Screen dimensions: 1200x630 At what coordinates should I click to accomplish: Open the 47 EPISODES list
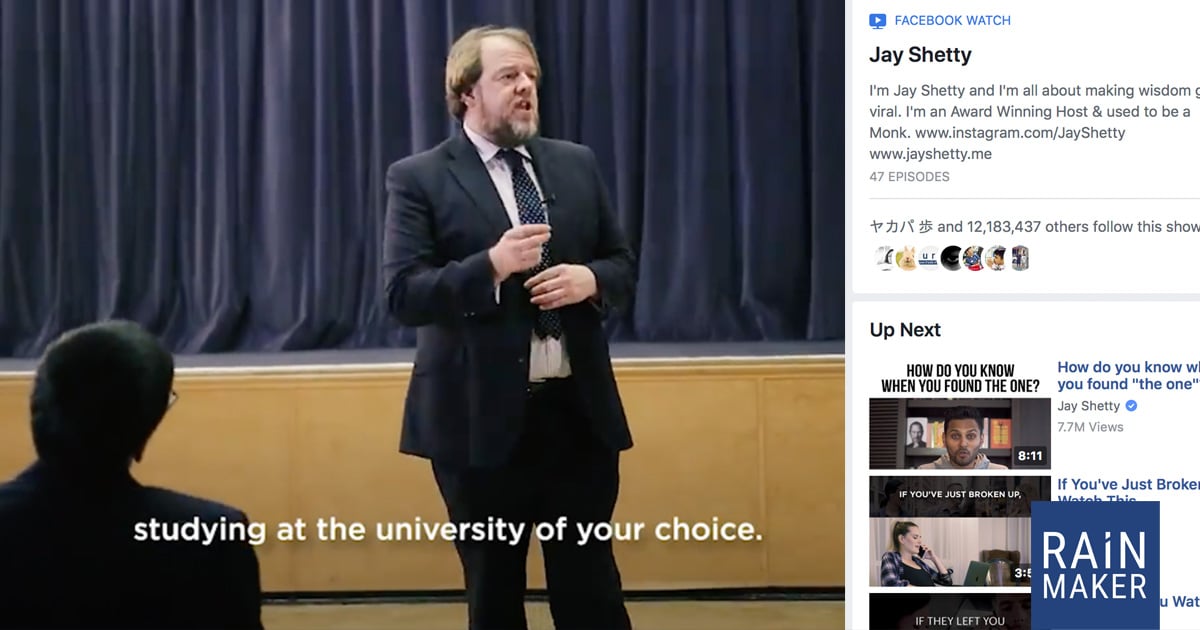click(x=909, y=177)
